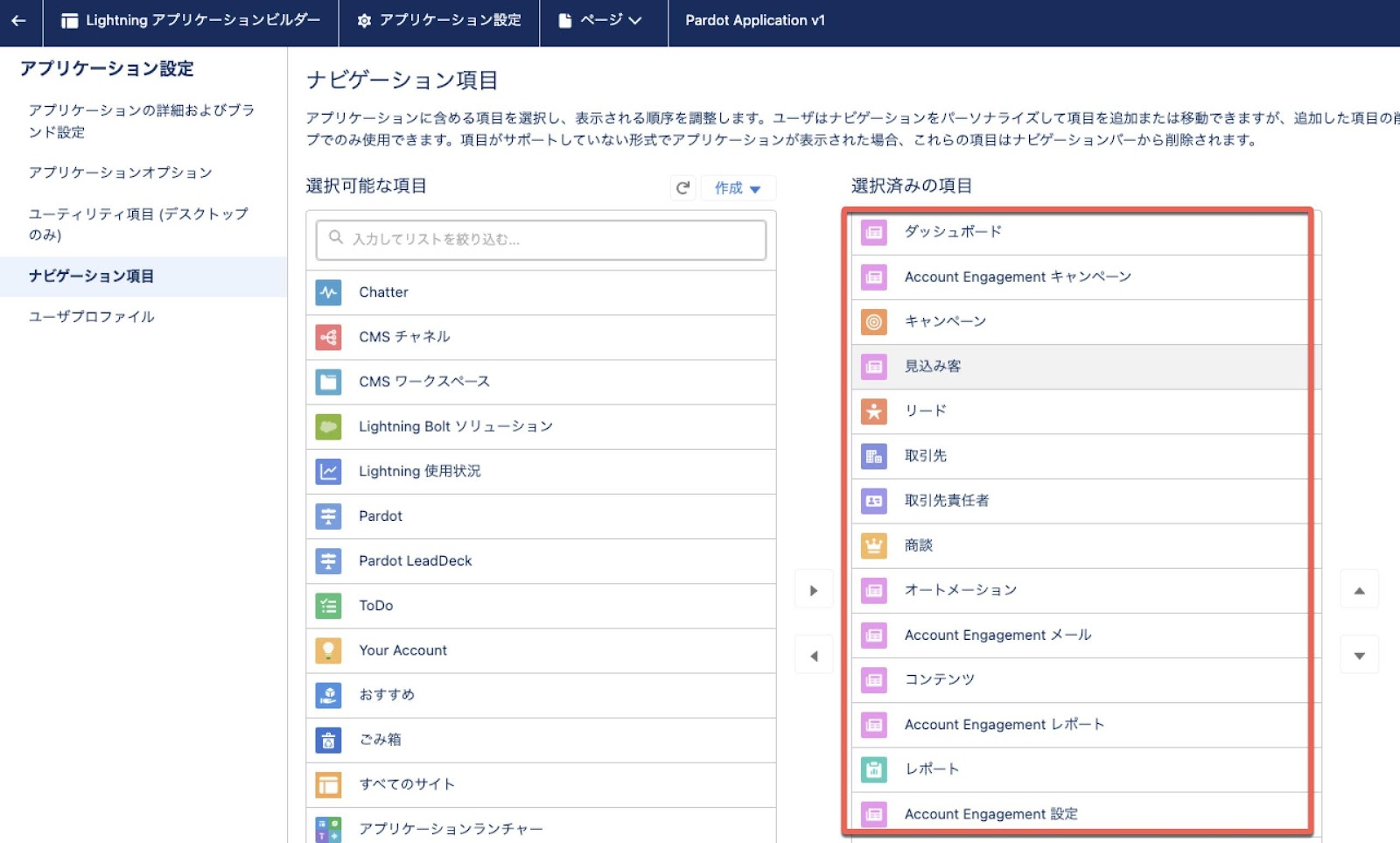This screenshot has height=843, width=1400.
Task: Open アプリケーション設定 in top bar
Action: point(439,21)
